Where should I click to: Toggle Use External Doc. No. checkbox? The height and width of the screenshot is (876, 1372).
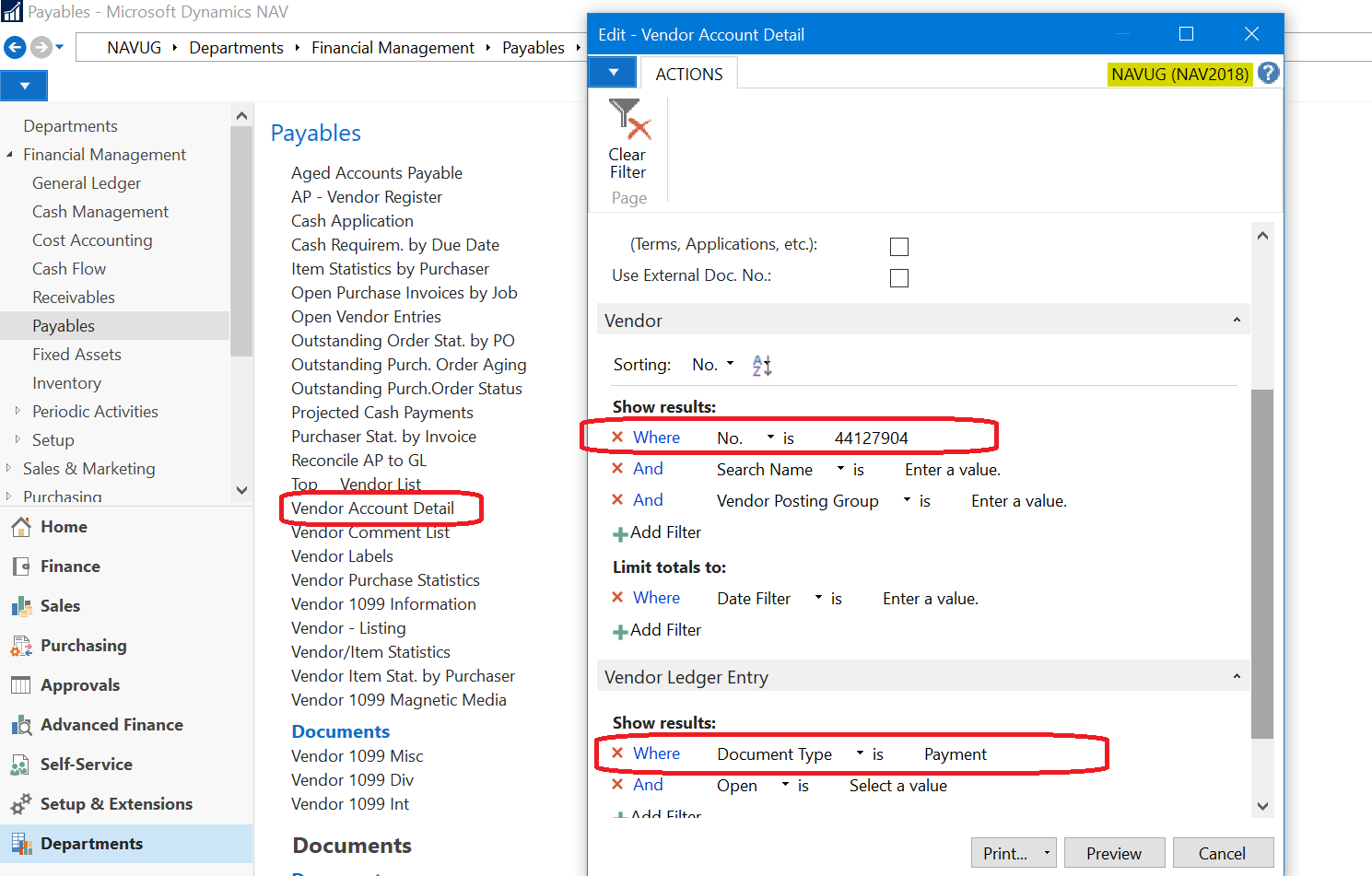pos(899,278)
